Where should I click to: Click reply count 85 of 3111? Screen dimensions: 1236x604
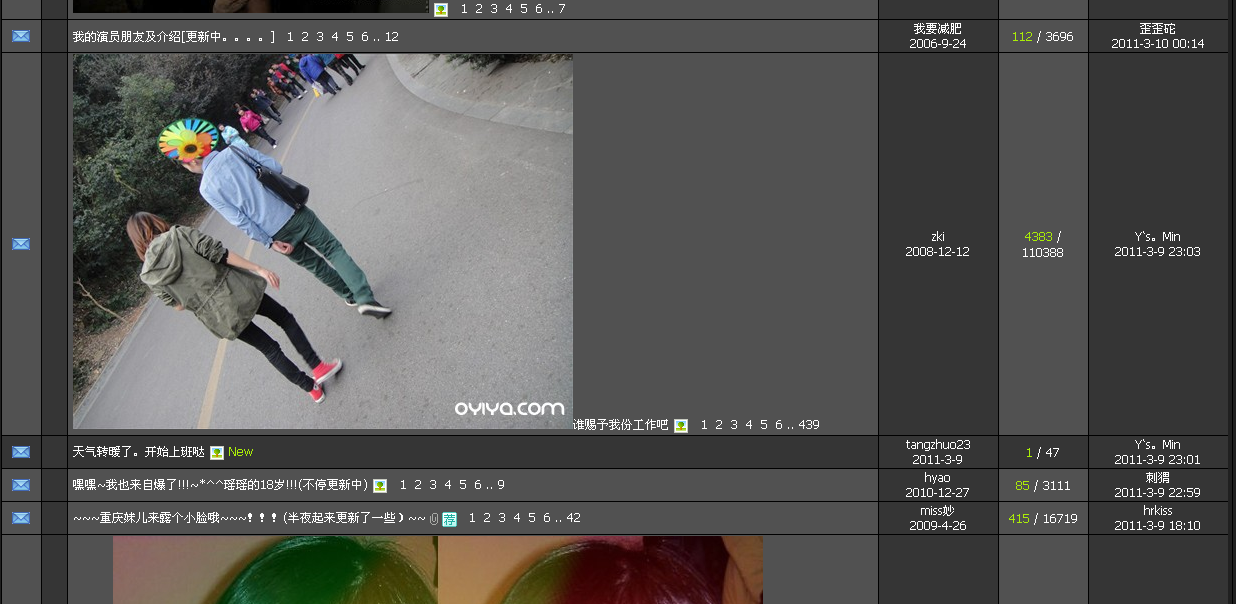tap(1022, 486)
